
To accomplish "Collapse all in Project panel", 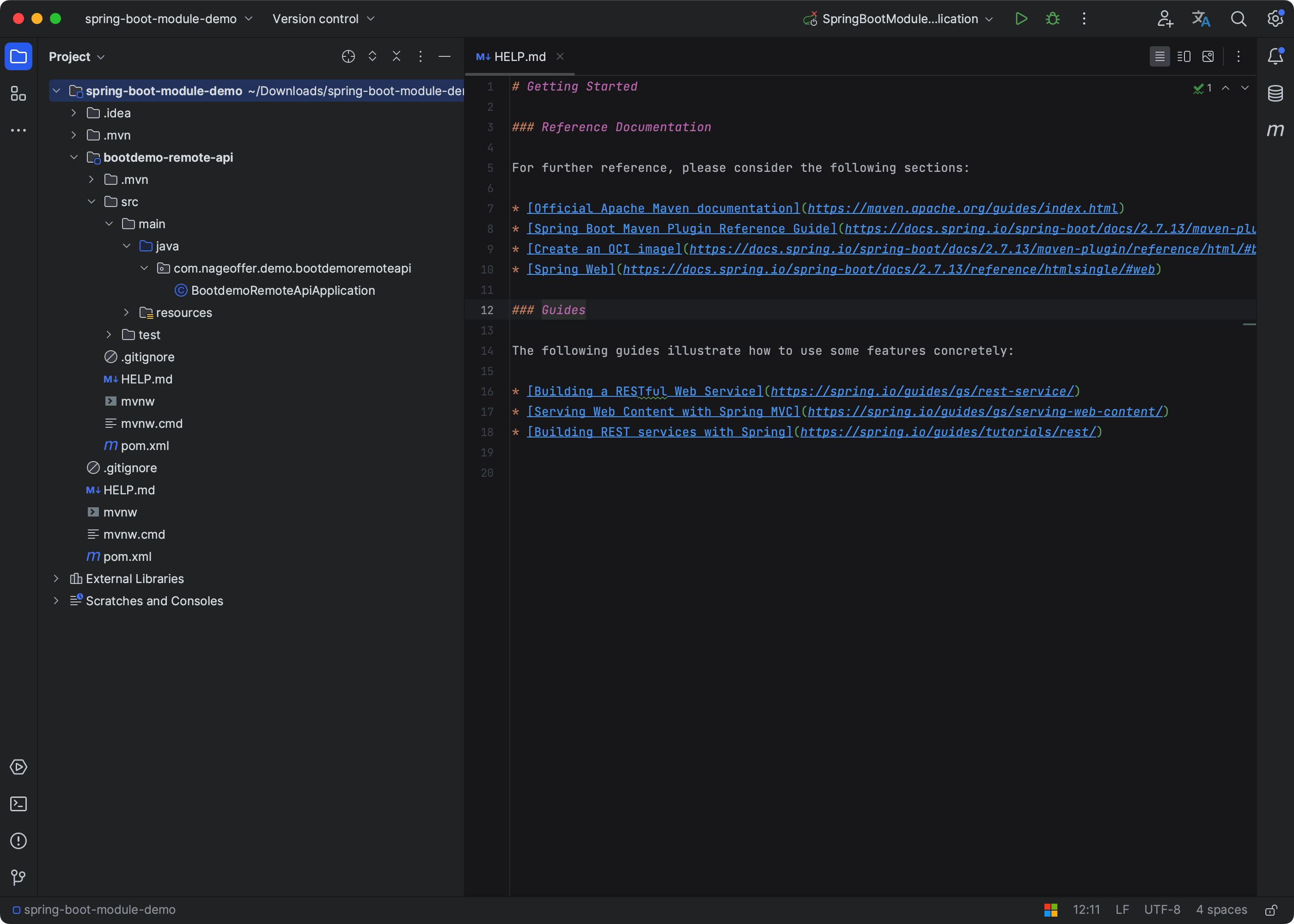I will pos(397,56).
